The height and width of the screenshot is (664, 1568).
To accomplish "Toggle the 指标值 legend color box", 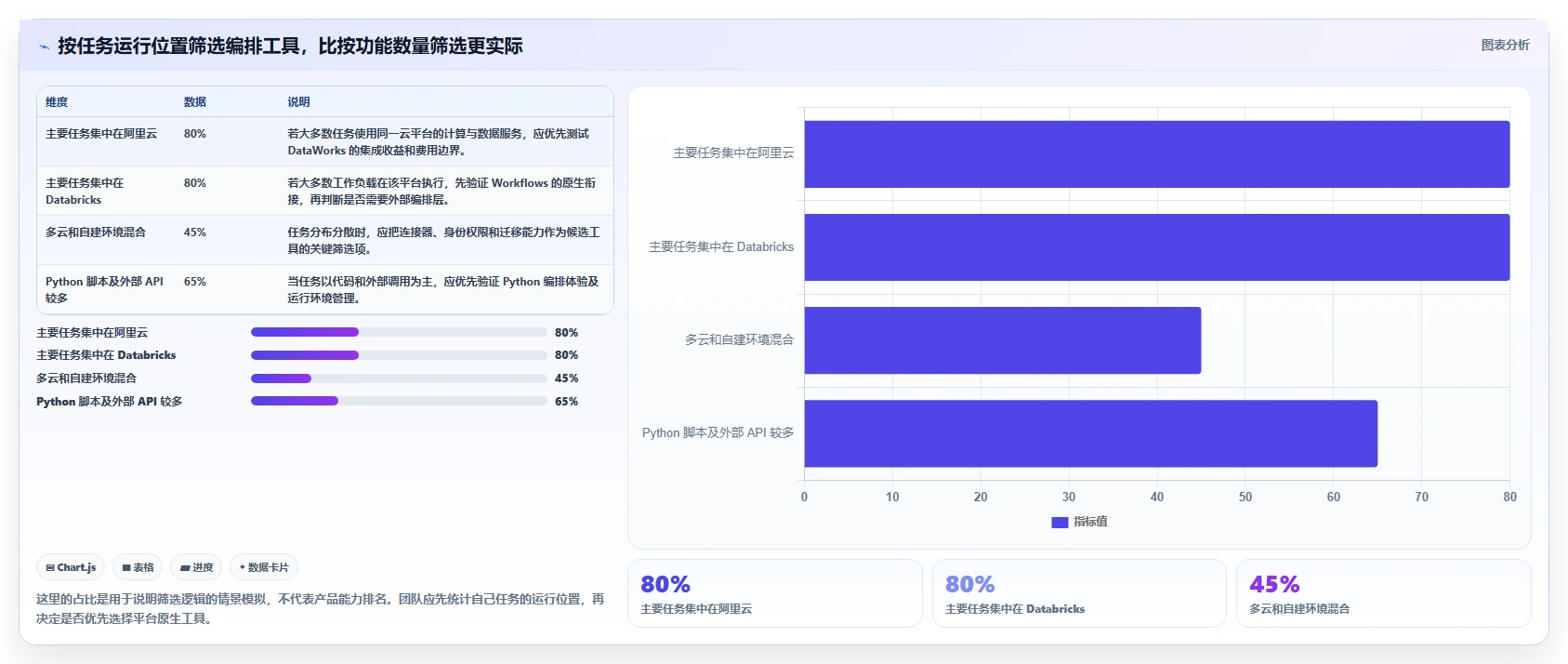I will [1060, 523].
